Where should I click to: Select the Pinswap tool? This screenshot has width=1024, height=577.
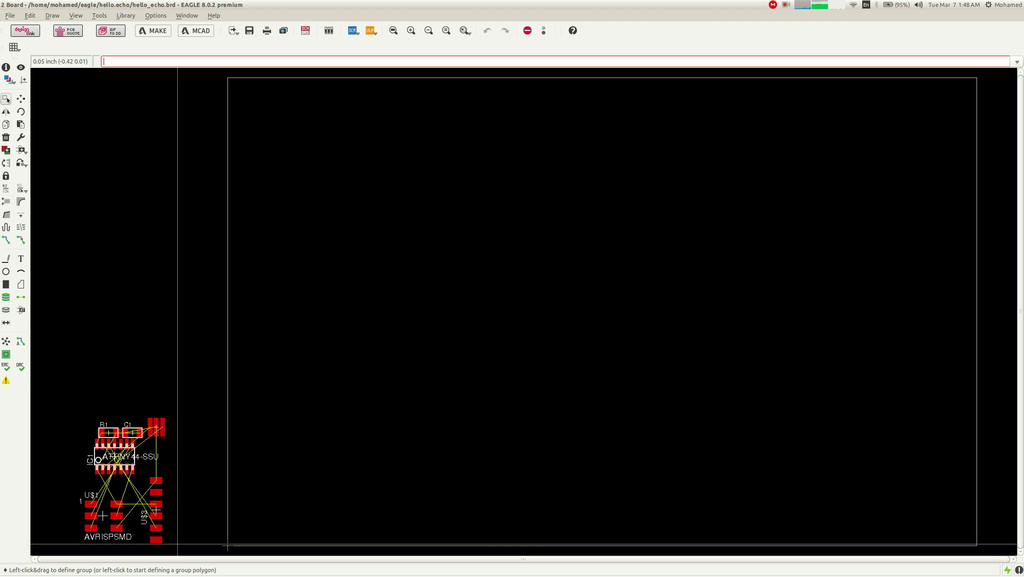[x=6, y=163]
